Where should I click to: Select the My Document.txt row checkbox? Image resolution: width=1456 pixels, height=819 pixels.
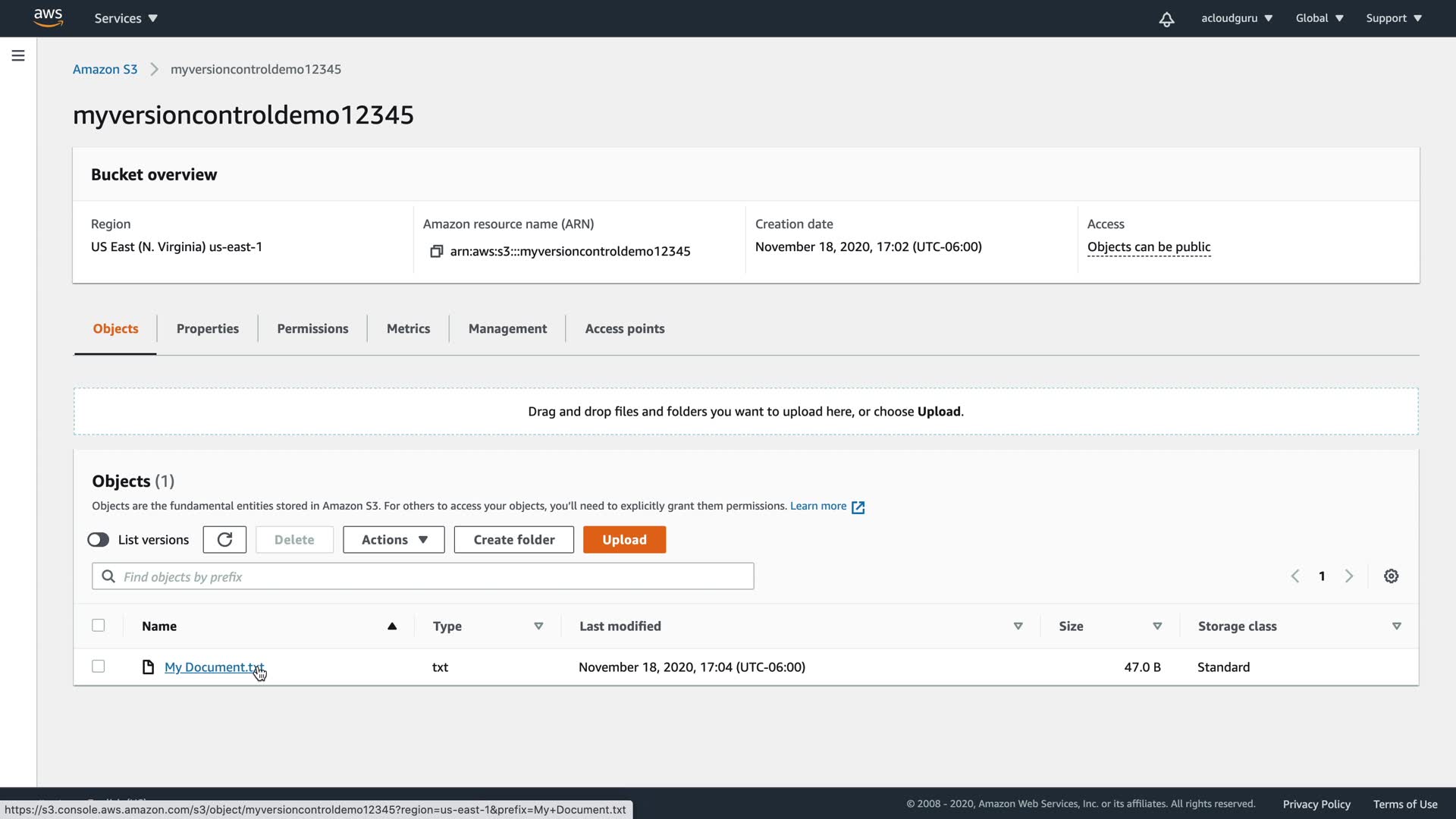(x=99, y=667)
